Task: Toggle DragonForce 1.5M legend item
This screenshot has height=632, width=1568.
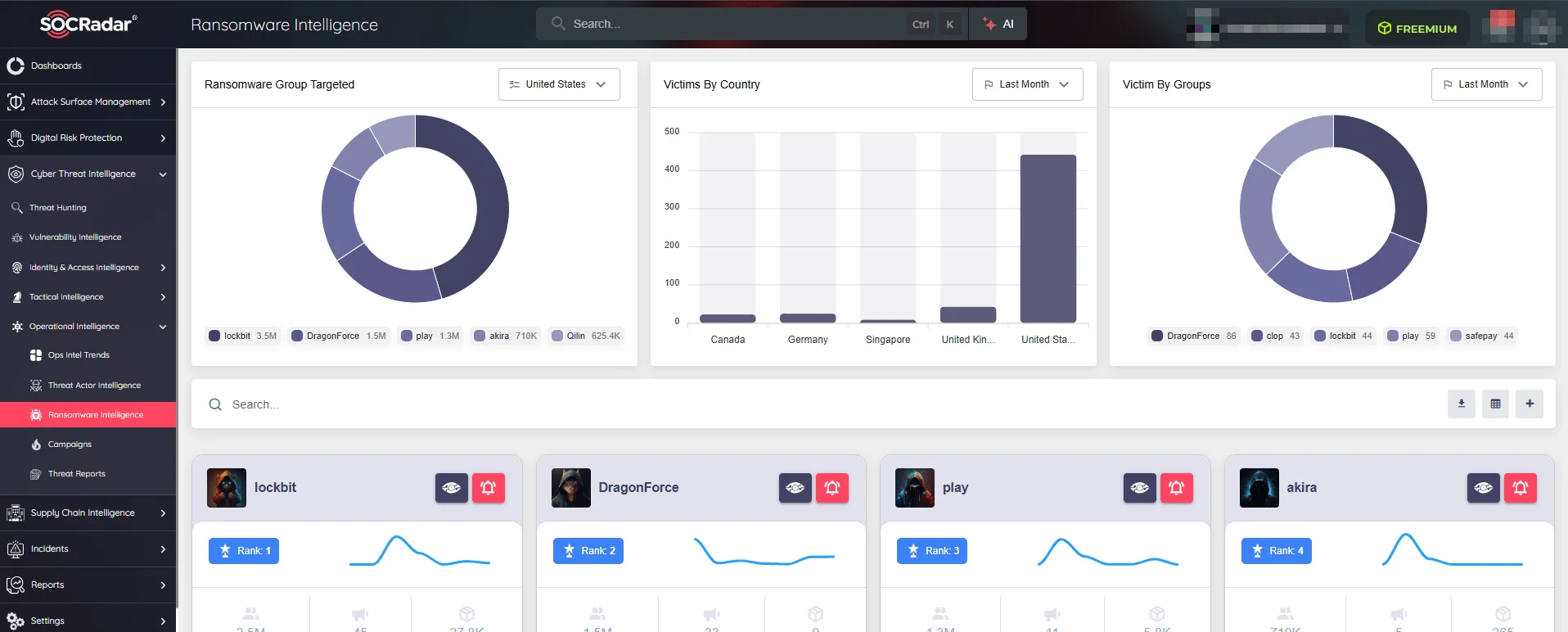Action: point(339,336)
